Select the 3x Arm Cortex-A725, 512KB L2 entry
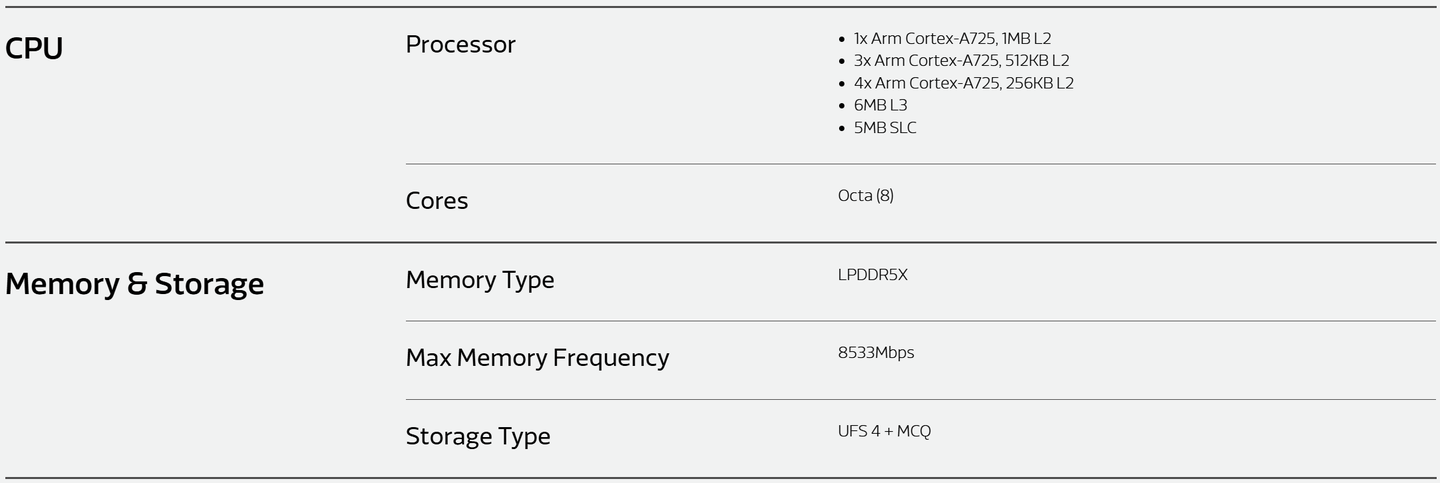 pyautogui.click(x=961, y=61)
